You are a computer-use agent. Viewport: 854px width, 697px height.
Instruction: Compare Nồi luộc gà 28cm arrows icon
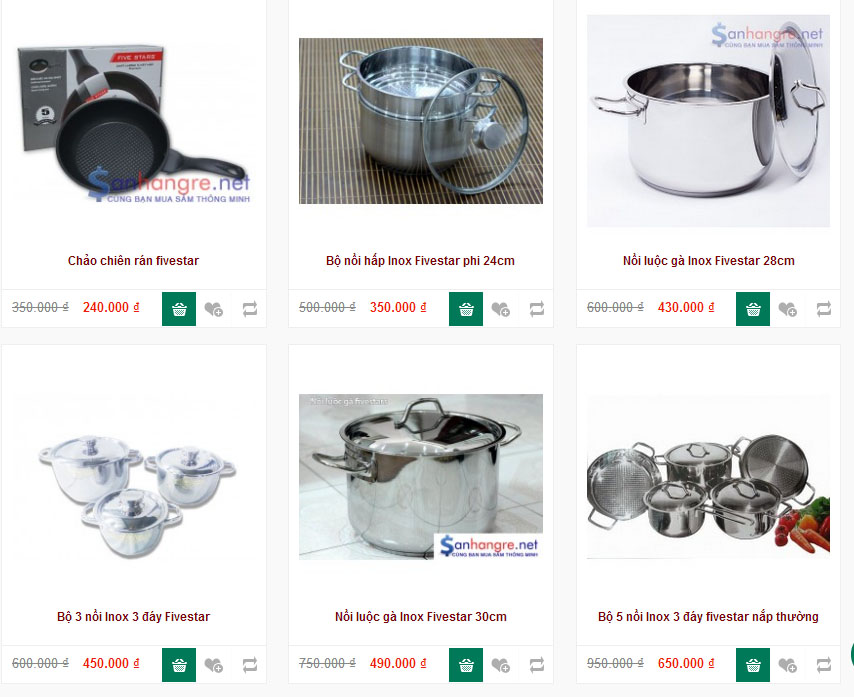[x=824, y=309]
